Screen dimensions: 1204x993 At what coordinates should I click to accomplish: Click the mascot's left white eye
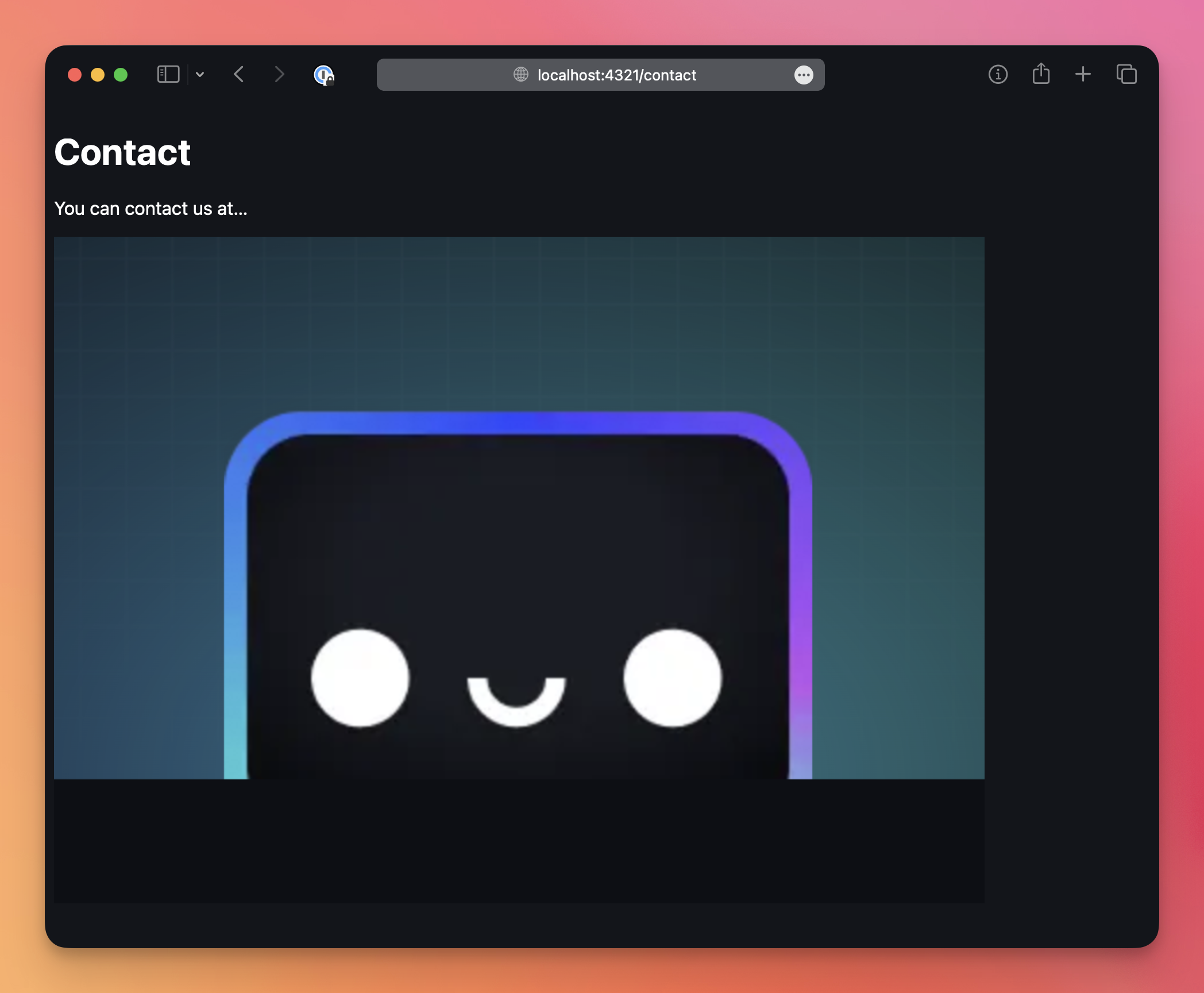(x=360, y=678)
